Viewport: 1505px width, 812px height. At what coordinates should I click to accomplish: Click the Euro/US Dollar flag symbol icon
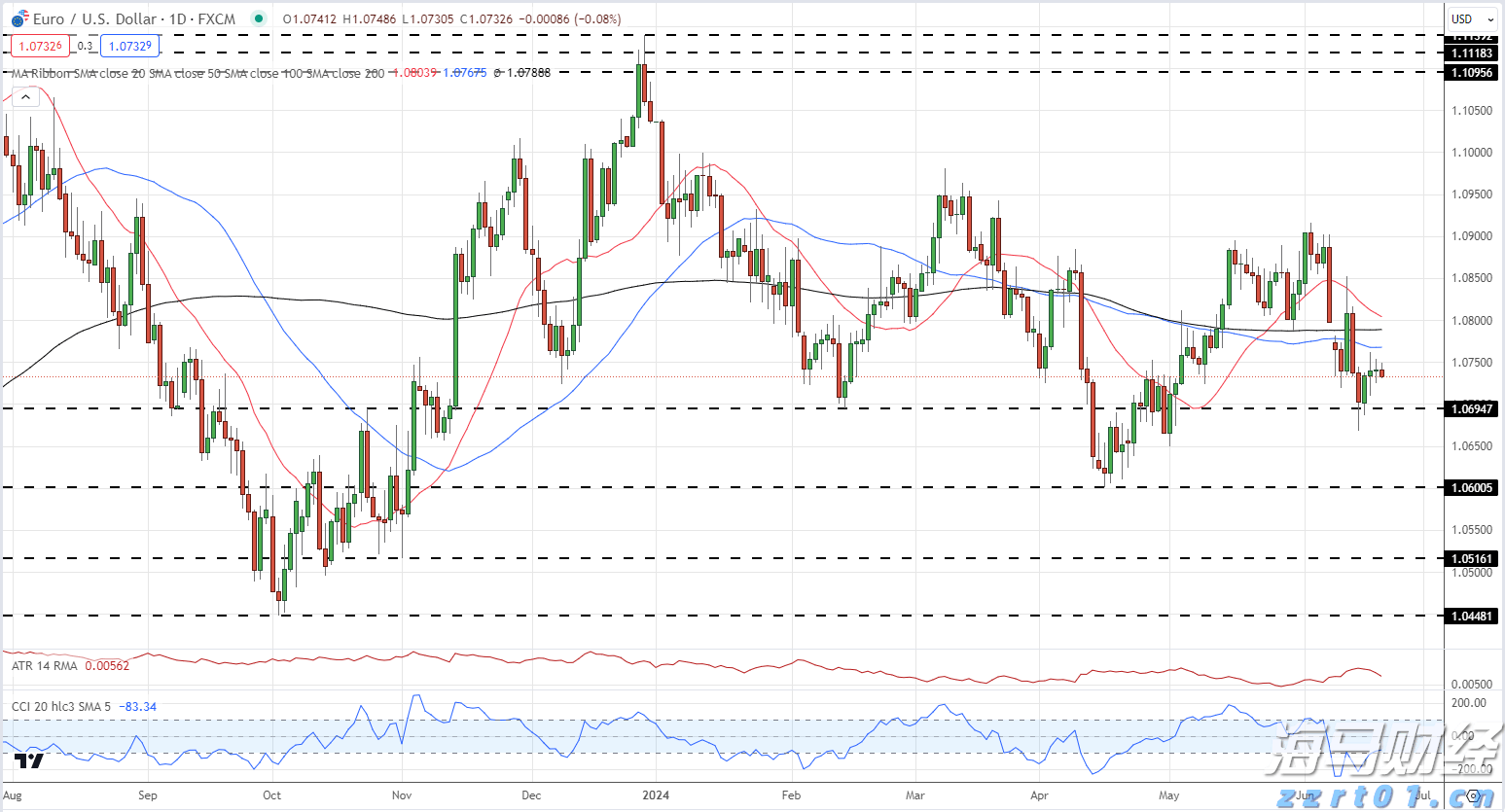point(20,18)
